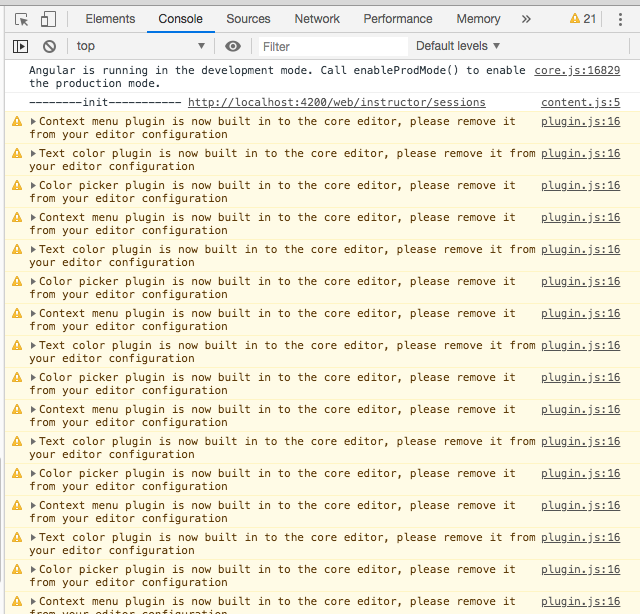
Task: Expand the first Color picker plugin warning
Action: [33, 185]
